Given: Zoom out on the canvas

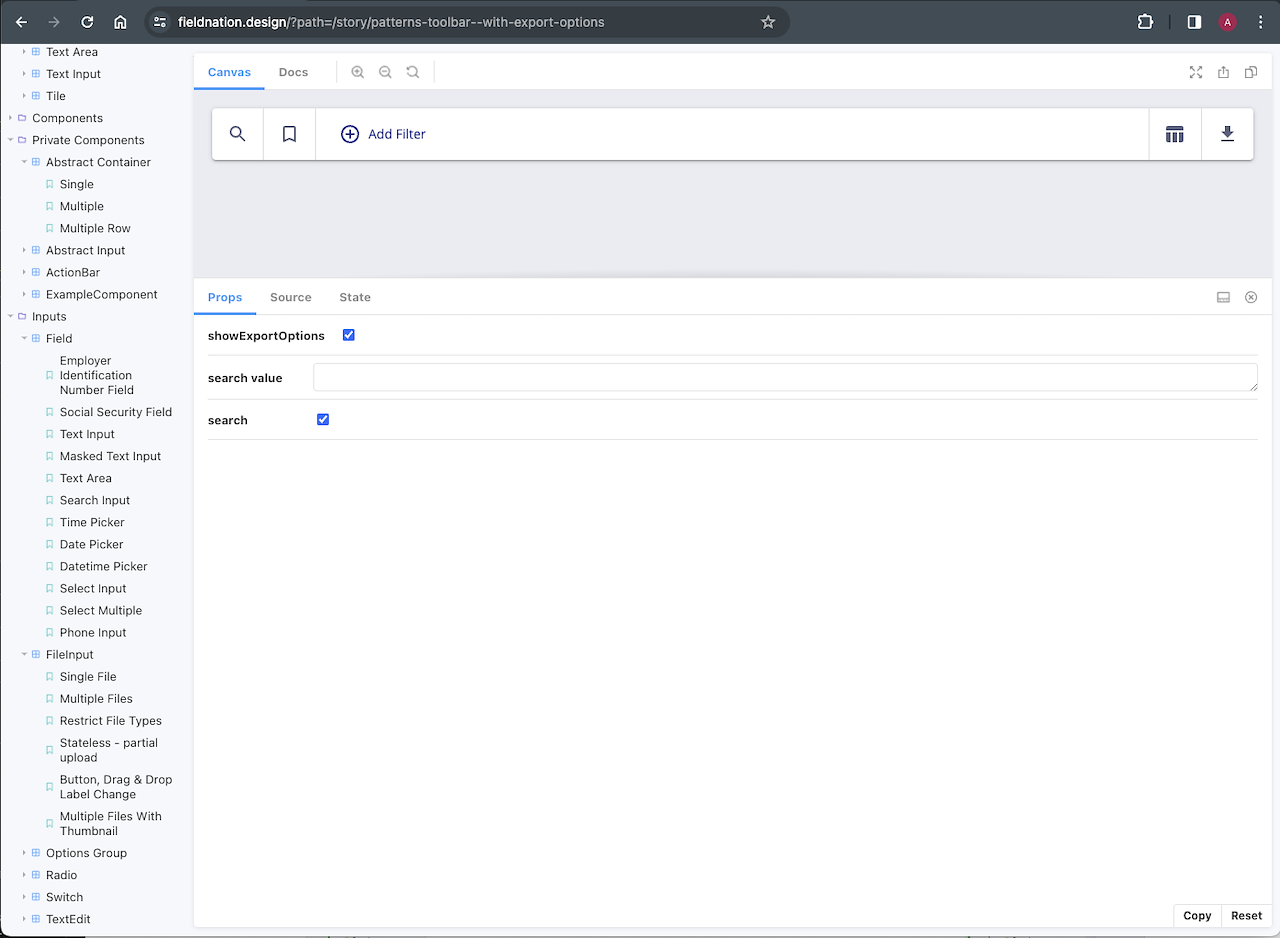Looking at the screenshot, I should click(x=385, y=72).
